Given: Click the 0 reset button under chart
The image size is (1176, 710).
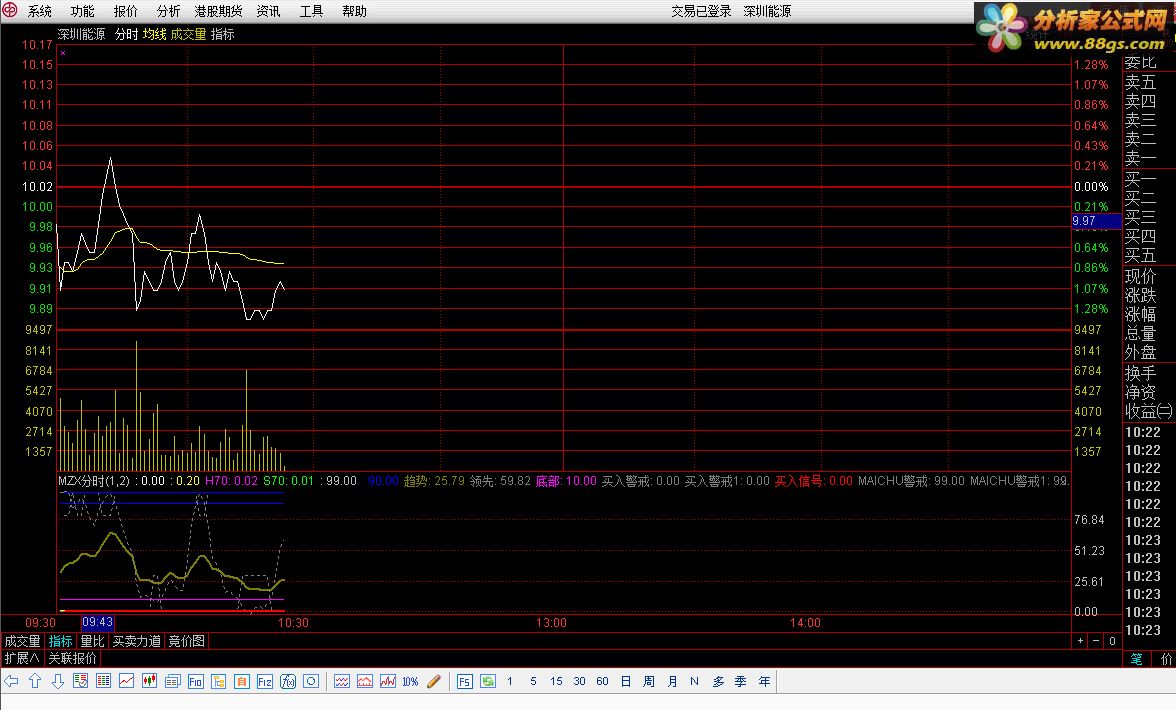Looking at the screenshot, I should tap(1112, 641).
